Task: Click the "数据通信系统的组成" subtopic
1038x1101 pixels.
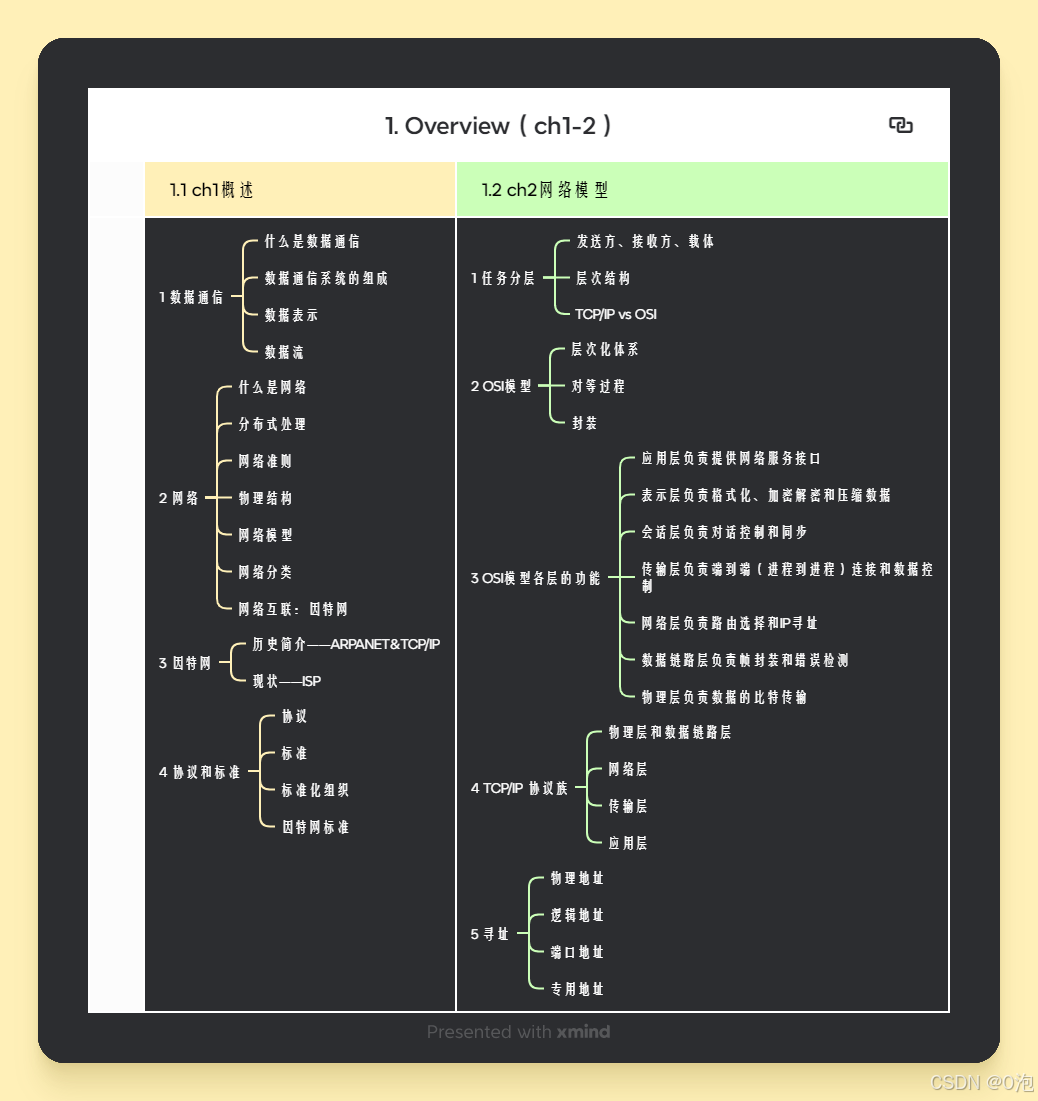Action: [x=326, y=278]
